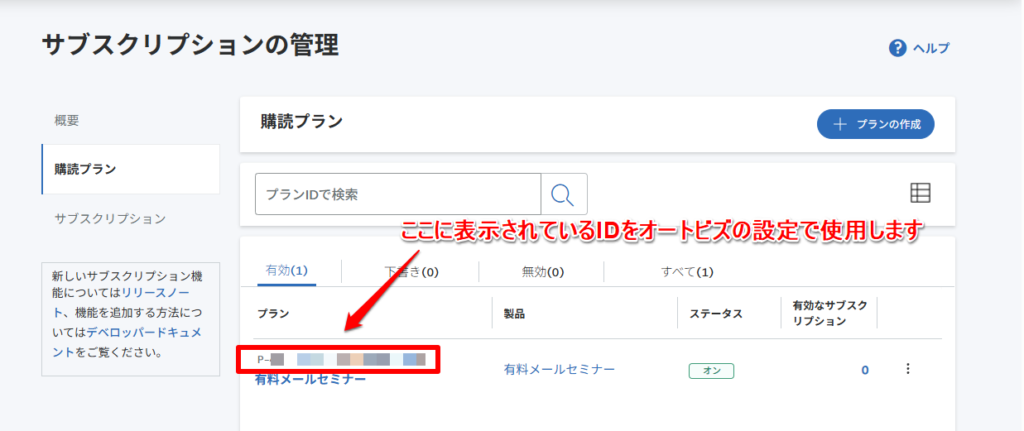Image resolution: width=1024 pixels, height=431 pixels.
Task: Switch to the 有効(1) tab
Action: pos(286,271)
